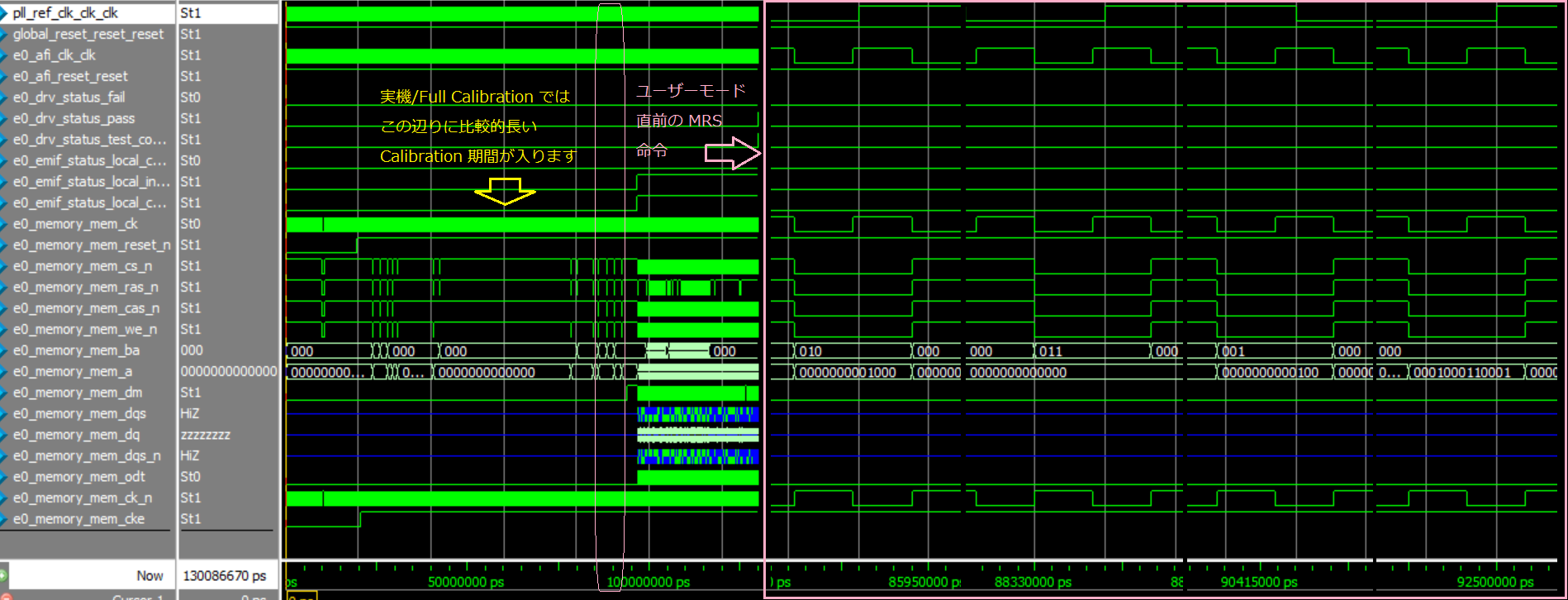Expand the e0_memory_mem_dqs bus

click(4, 414)
